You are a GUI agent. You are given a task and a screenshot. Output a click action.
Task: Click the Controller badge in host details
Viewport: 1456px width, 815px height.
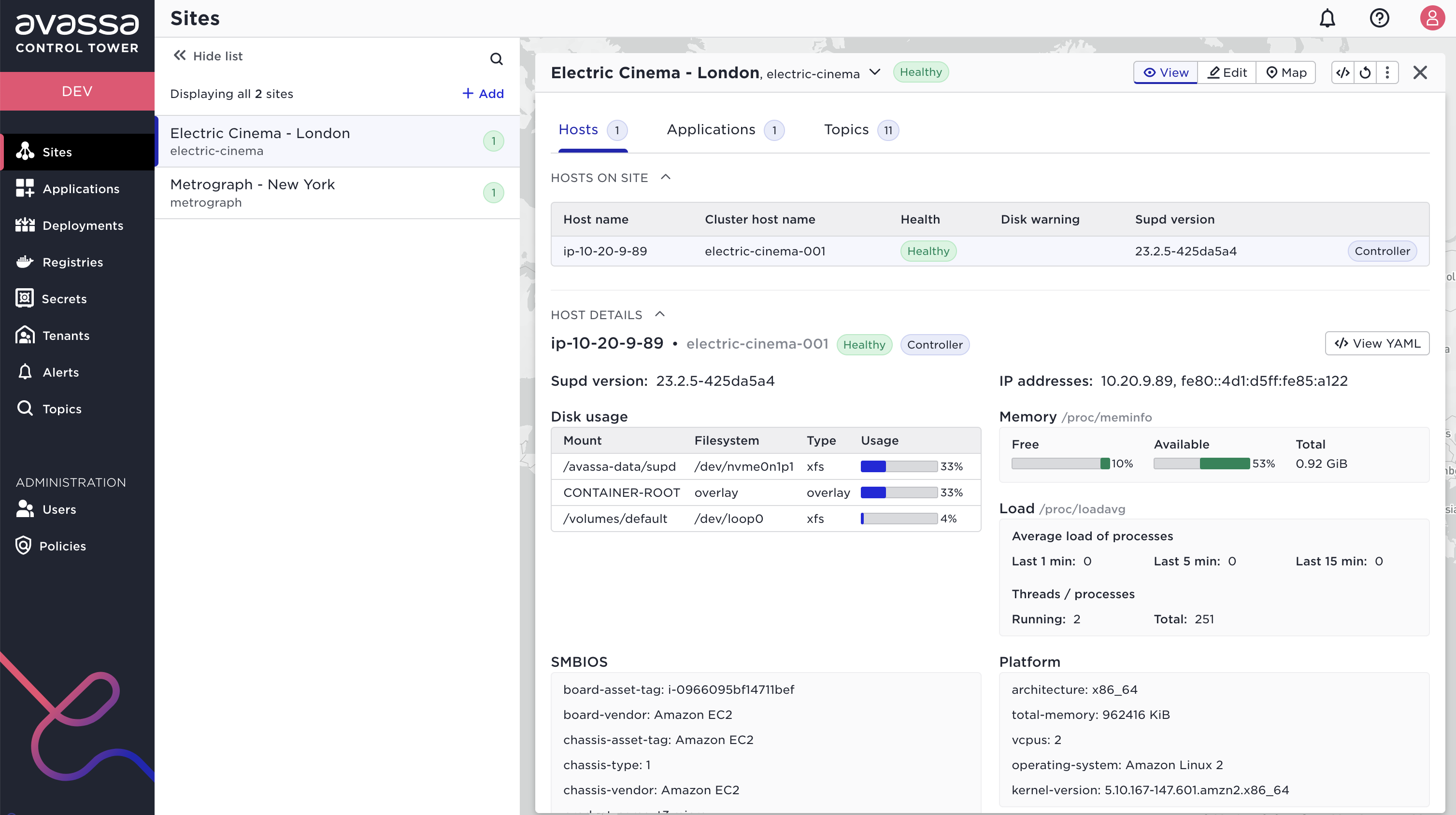934,345
